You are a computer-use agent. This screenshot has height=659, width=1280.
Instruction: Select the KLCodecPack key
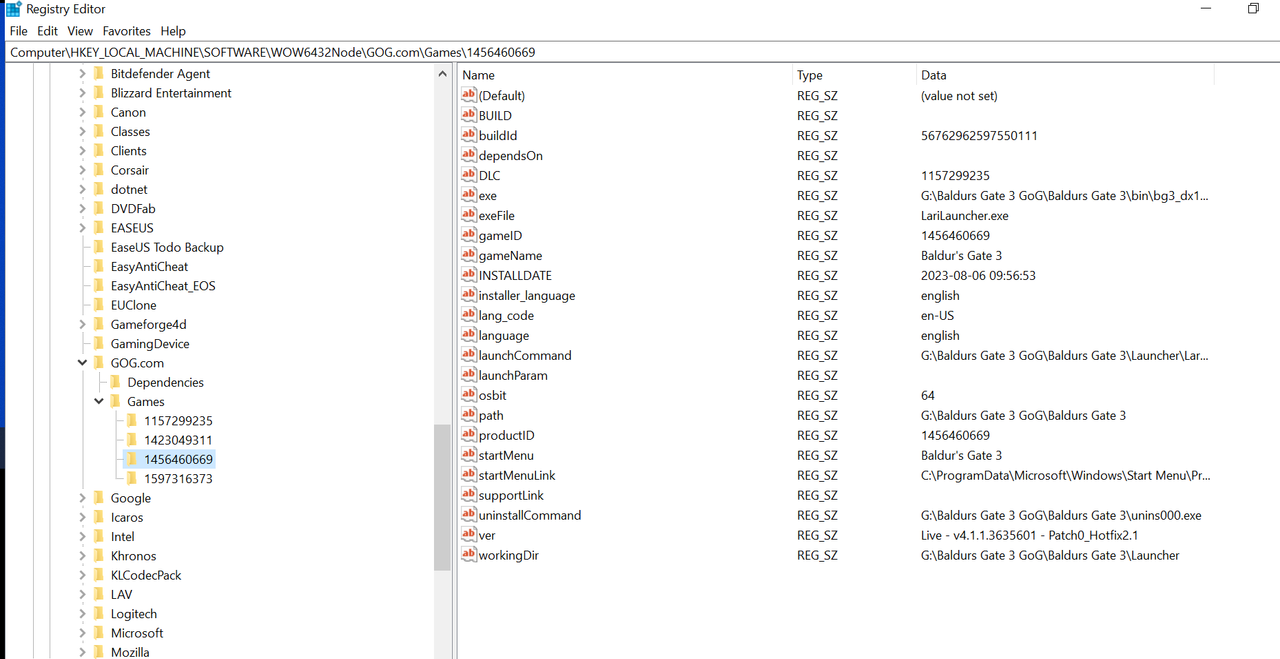point(146,575)
